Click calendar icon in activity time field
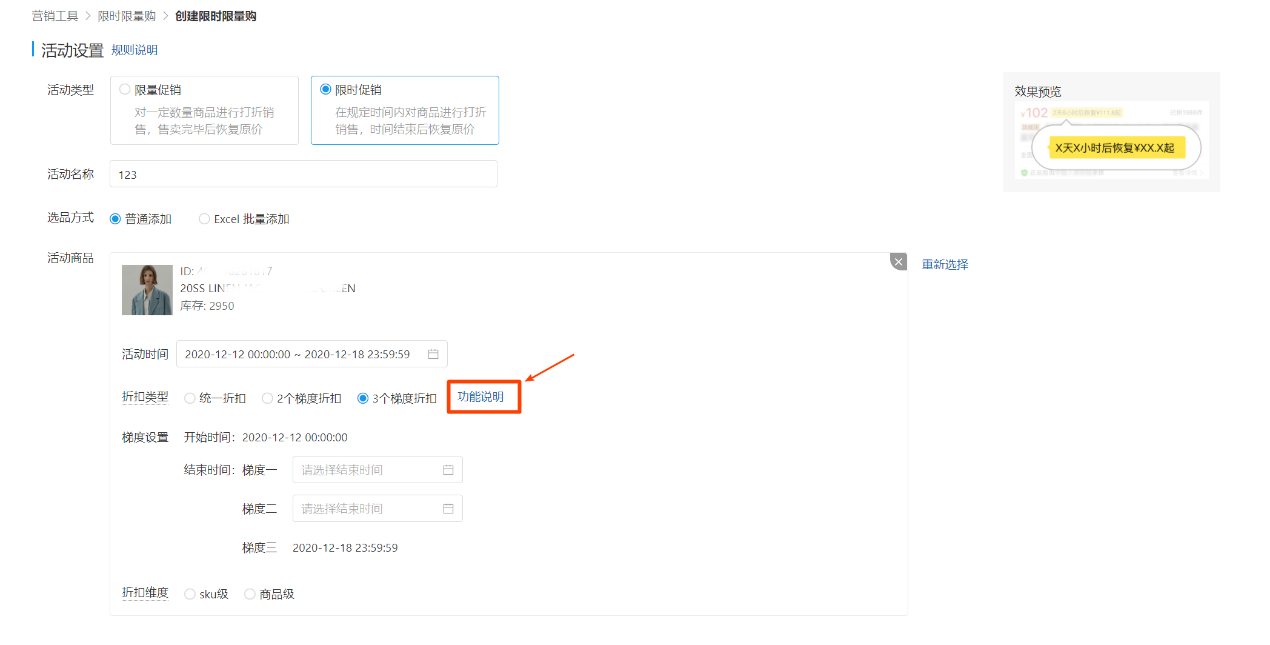1270x645 pixels. coord(433,354)
